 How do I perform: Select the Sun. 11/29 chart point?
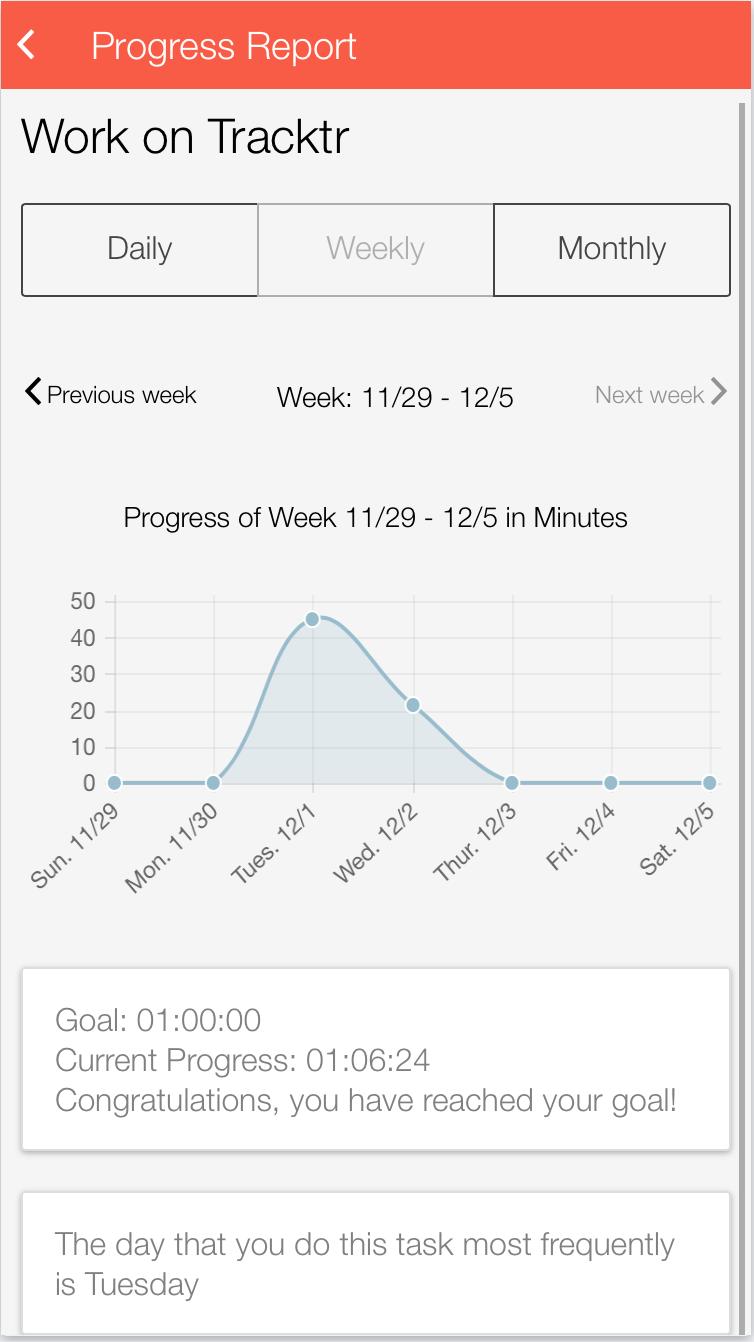114,782
